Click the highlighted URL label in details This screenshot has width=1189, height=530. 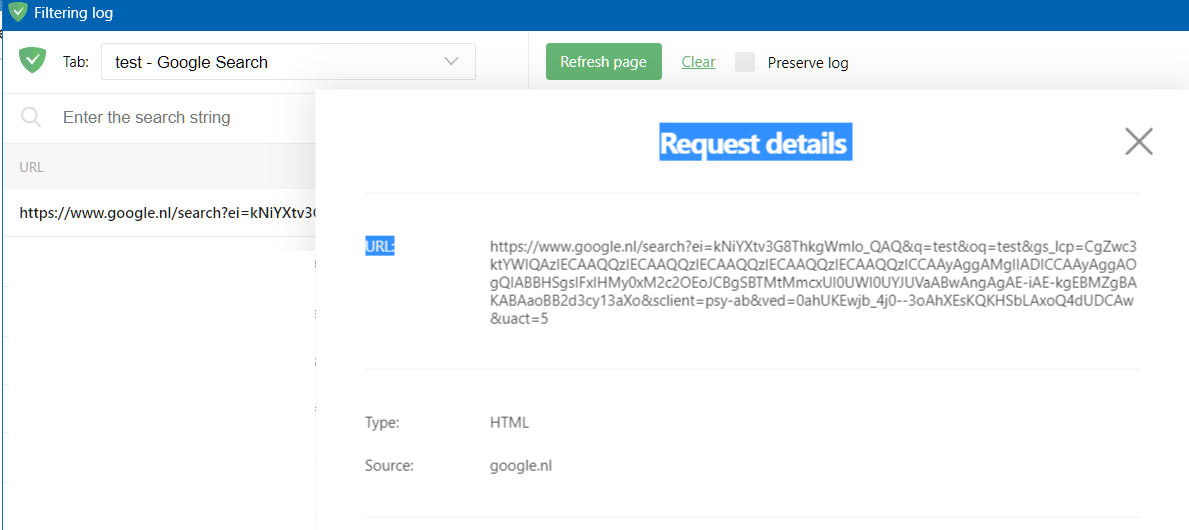[x=380, y=247]
